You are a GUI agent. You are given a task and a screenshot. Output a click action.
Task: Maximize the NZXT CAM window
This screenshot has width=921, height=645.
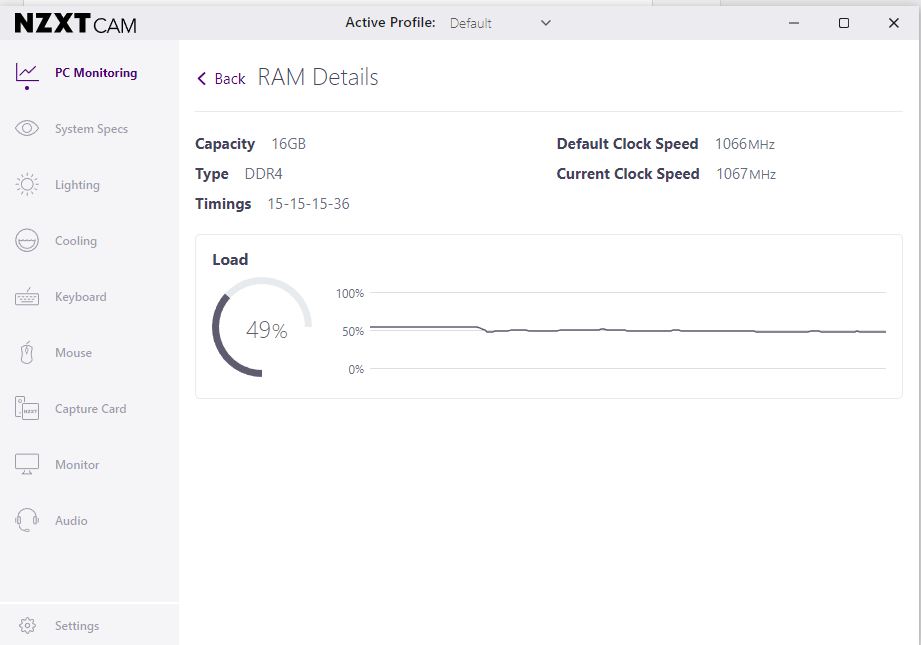click(x=844, y=23)
